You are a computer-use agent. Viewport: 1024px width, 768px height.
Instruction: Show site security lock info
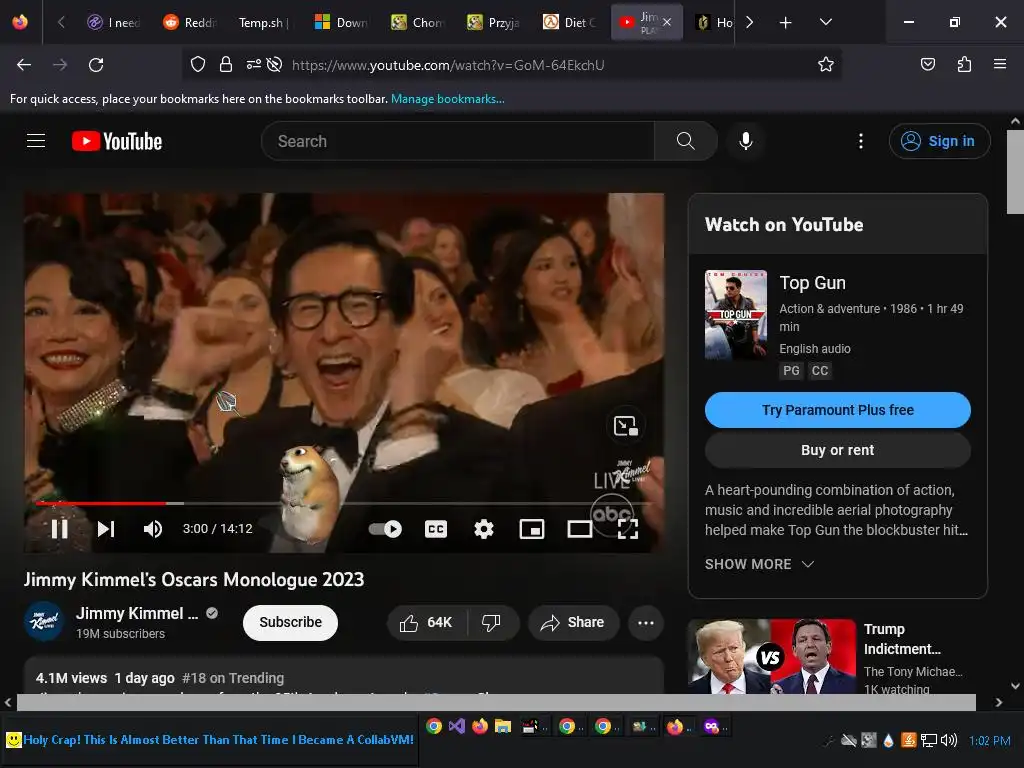(x=226, y=64)
